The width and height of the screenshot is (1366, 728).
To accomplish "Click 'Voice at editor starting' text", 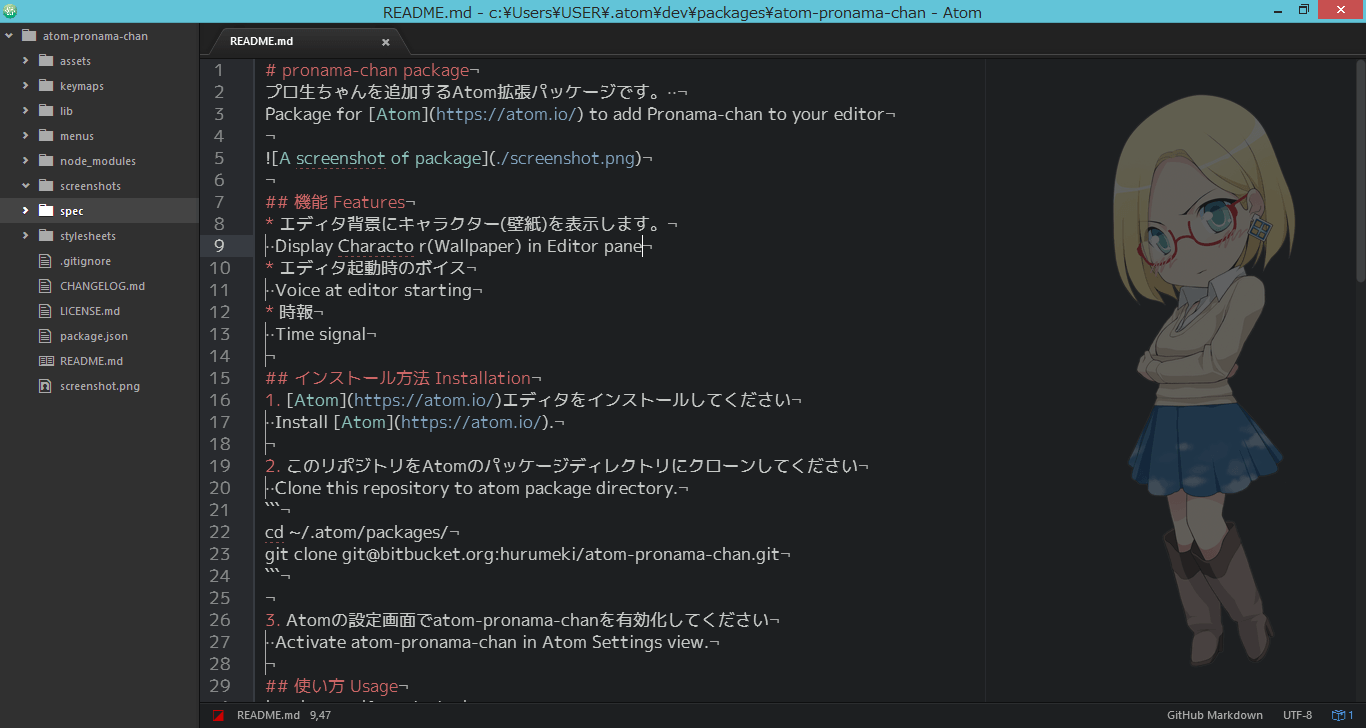I will click(x=373, y=290).
